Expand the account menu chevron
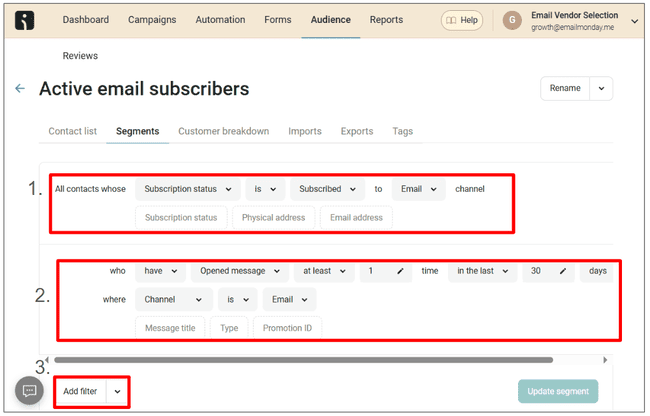 click(x=635, y=20)
